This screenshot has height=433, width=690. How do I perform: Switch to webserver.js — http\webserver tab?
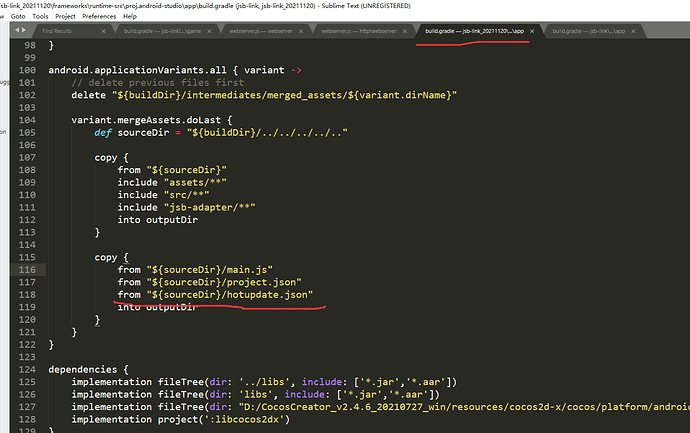tap(359, 31)
